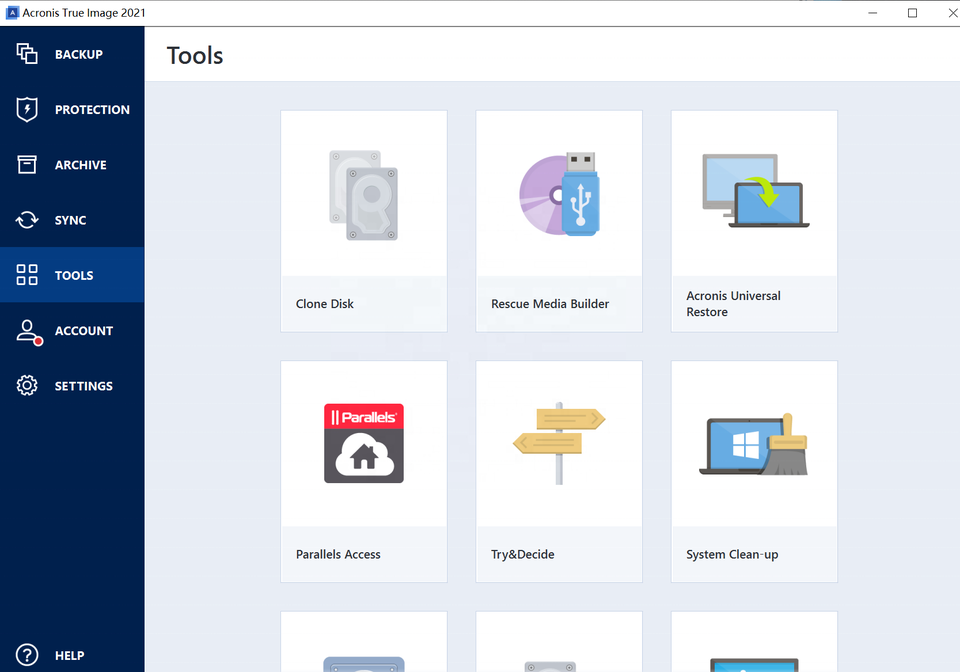Click the Clone Disk label
Screen dimensions: 960x672
325,304
